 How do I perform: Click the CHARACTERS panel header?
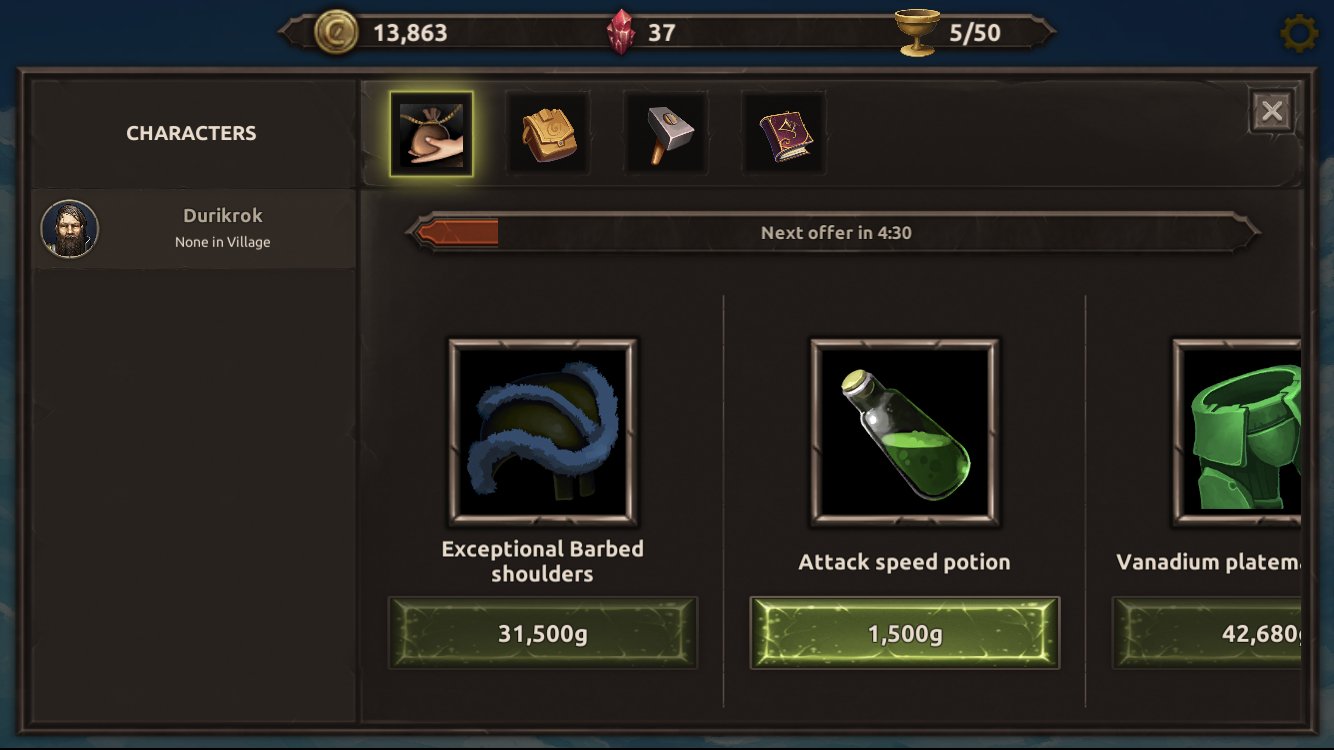(x=192, y=134)
